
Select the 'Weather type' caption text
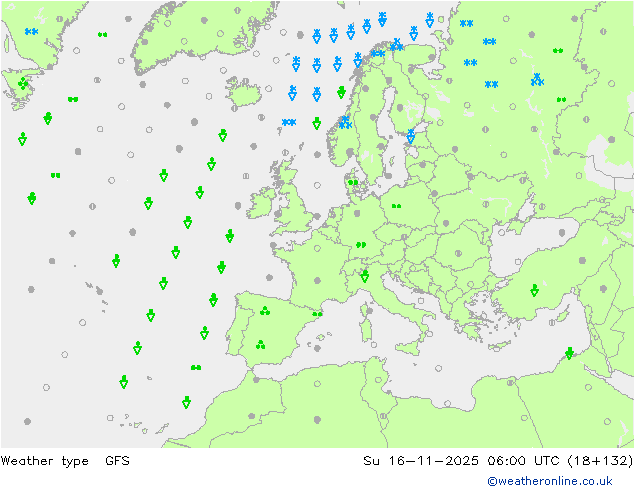(x=44, y=460)
